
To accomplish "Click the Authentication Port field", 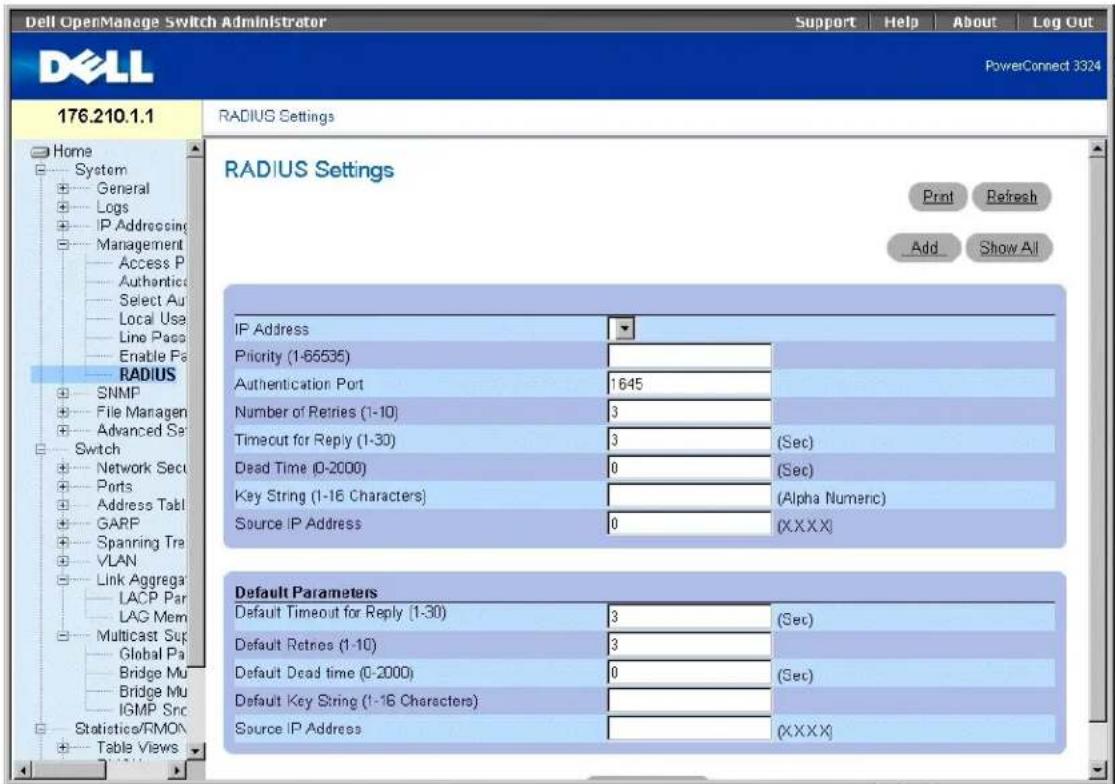I will (689, 384).
